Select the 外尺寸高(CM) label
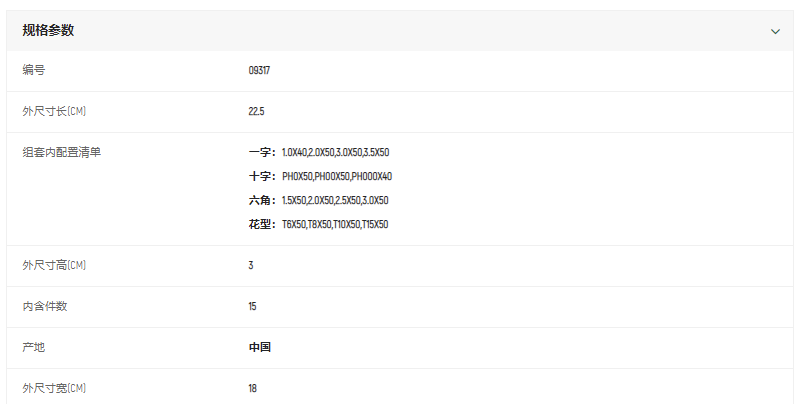The image size is (801, 404). (x=61, y=266)
